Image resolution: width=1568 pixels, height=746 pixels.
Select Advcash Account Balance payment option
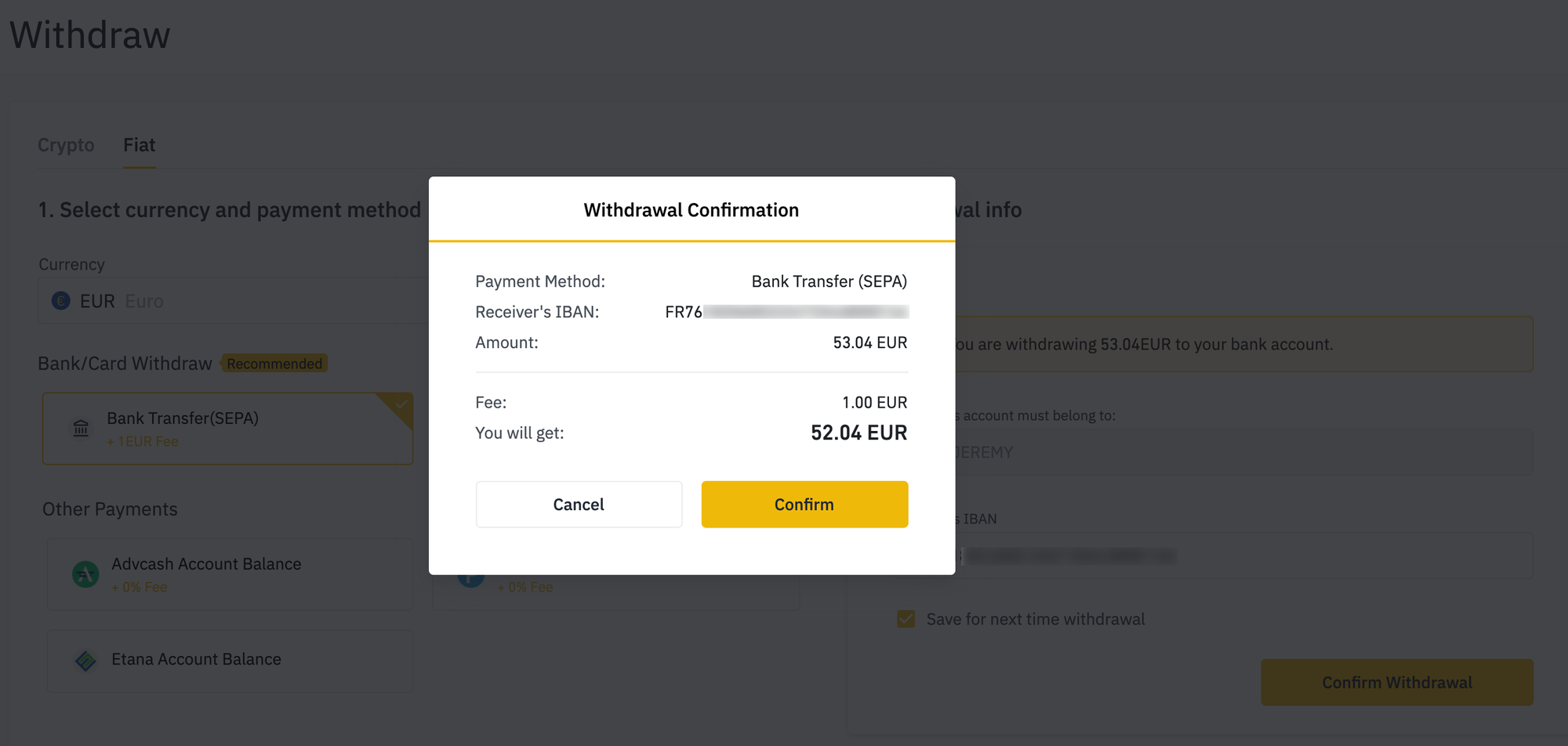230,574
